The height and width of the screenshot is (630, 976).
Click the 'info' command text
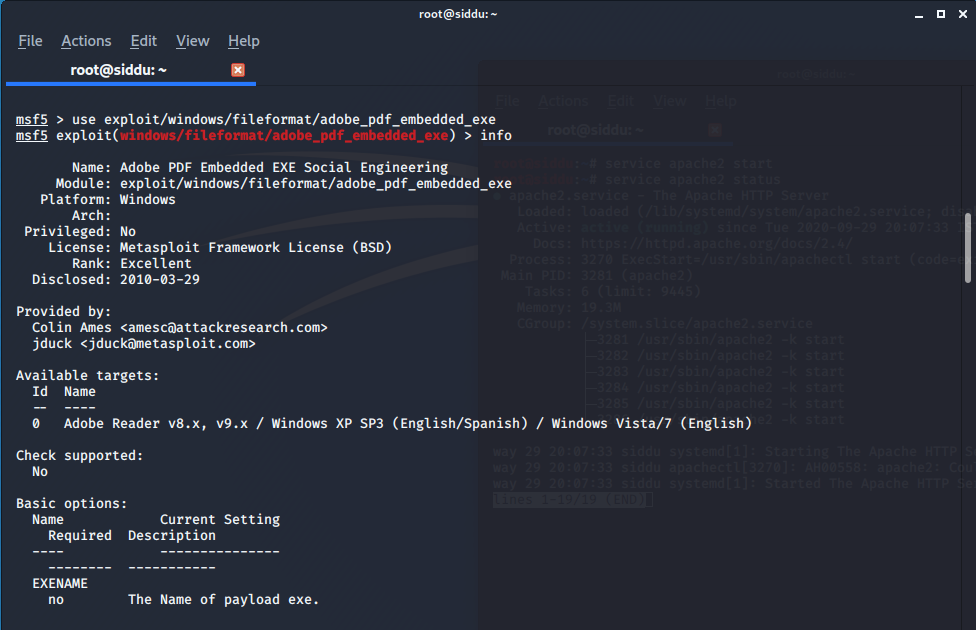coord(495,136)
